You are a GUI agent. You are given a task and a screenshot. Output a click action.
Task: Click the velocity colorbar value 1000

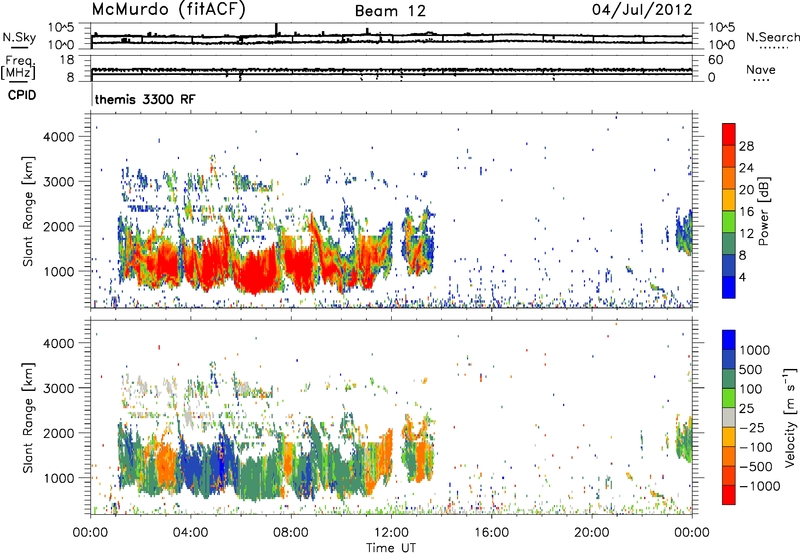click(x=755, y=350)
